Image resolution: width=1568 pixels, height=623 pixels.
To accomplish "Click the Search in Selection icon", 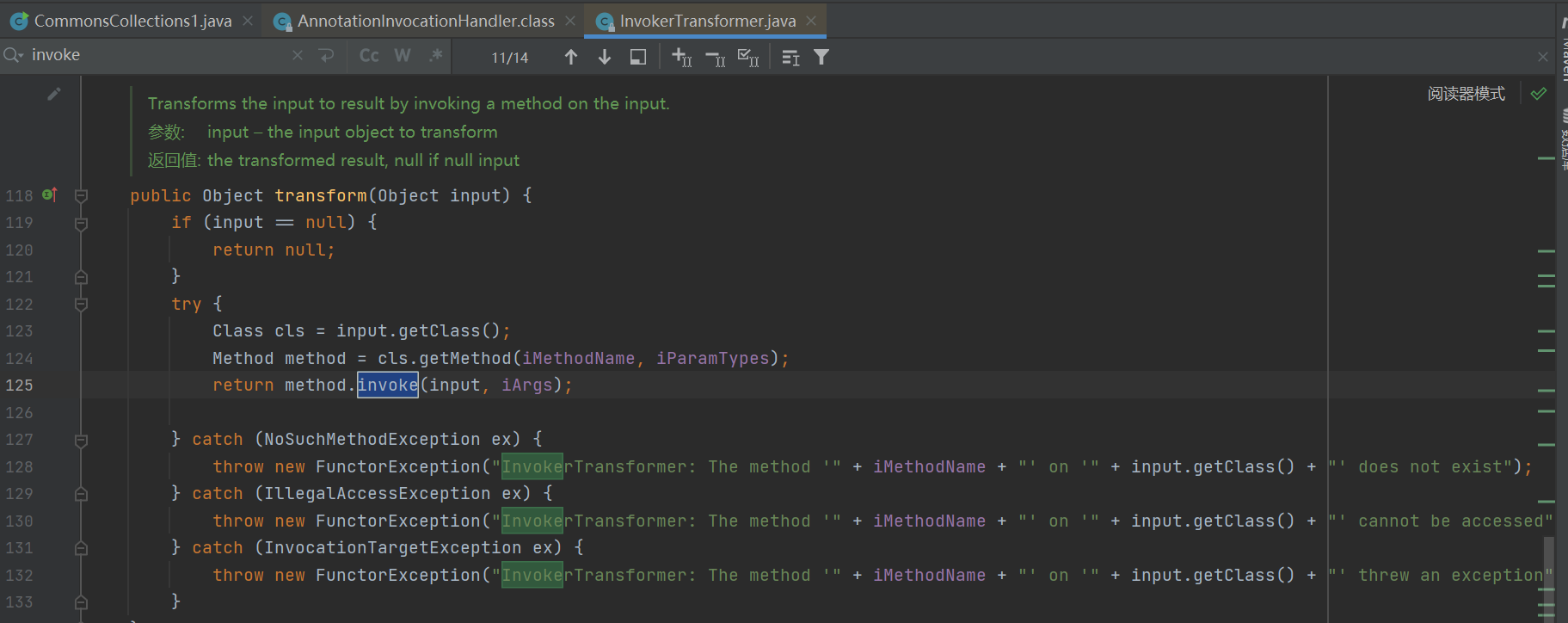I will click(638, 57).
